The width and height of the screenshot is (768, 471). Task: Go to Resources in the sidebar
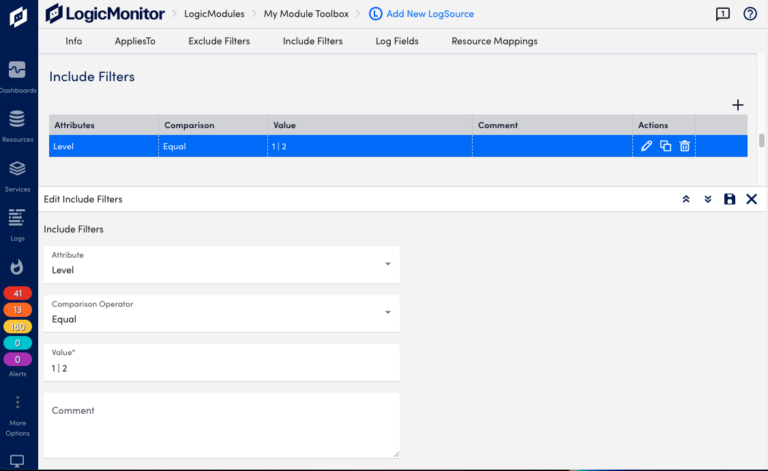point(17,125)
